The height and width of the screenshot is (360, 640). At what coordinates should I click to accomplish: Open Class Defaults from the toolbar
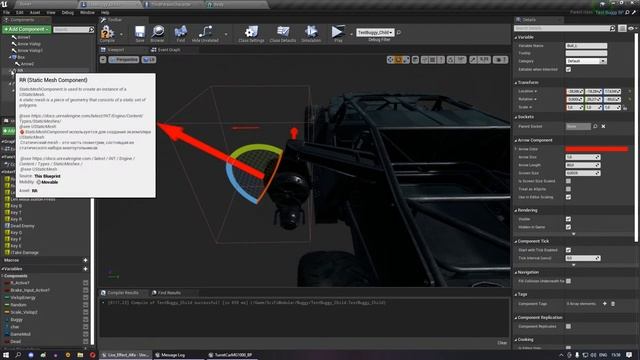(282, 32)
